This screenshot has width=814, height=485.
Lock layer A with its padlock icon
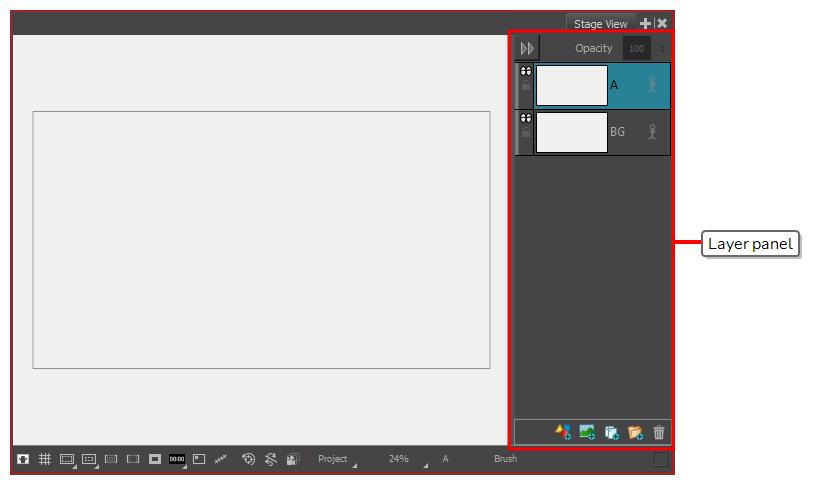pos(526,86)
